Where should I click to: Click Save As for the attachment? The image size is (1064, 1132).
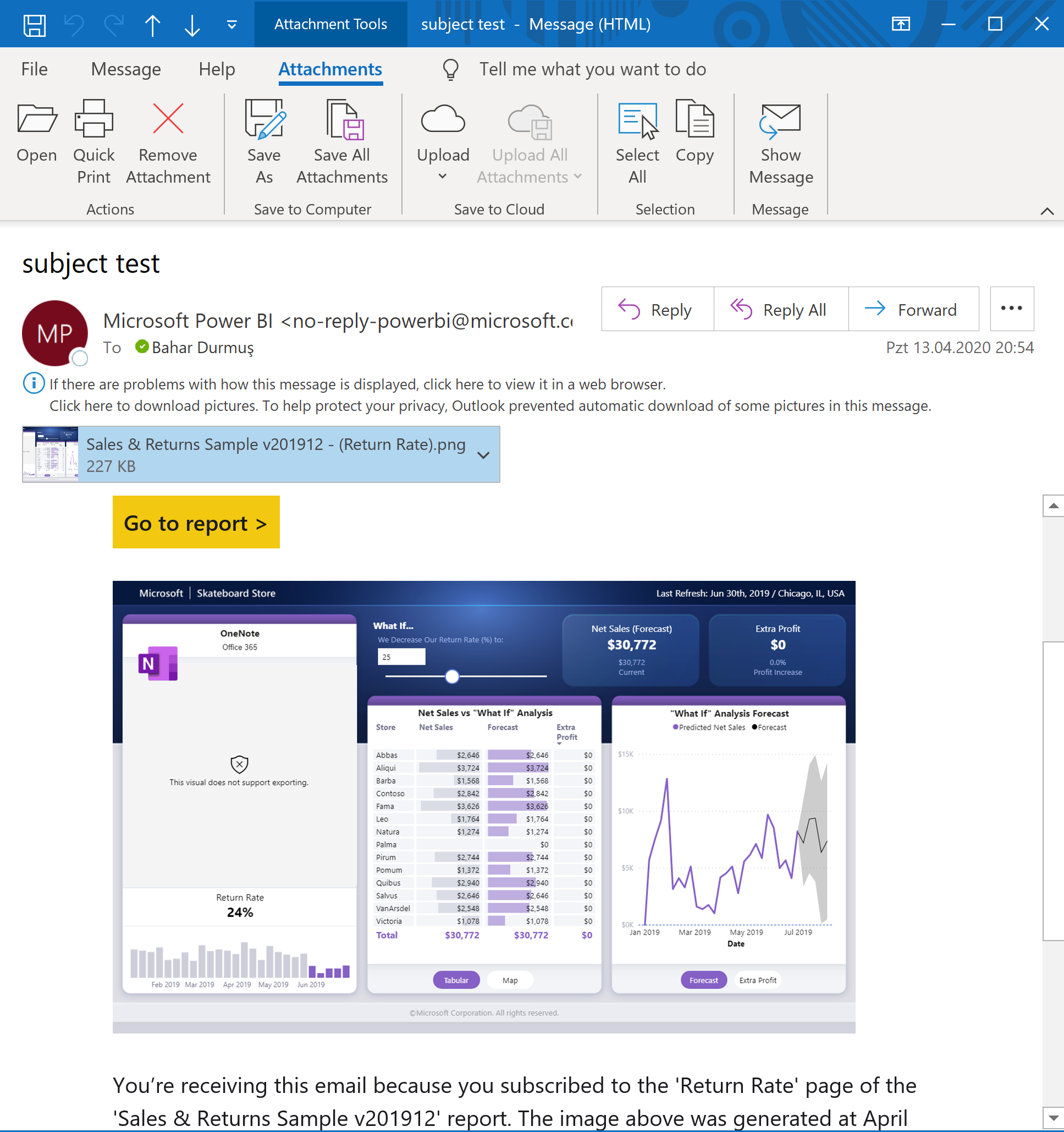pyautogui.click(x=264, y=142)
